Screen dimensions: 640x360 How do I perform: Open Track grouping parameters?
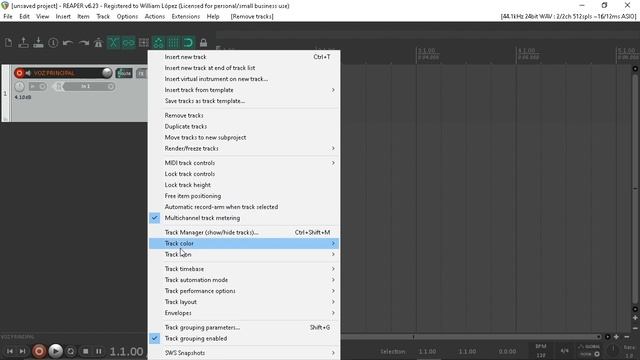pos(244,327)
